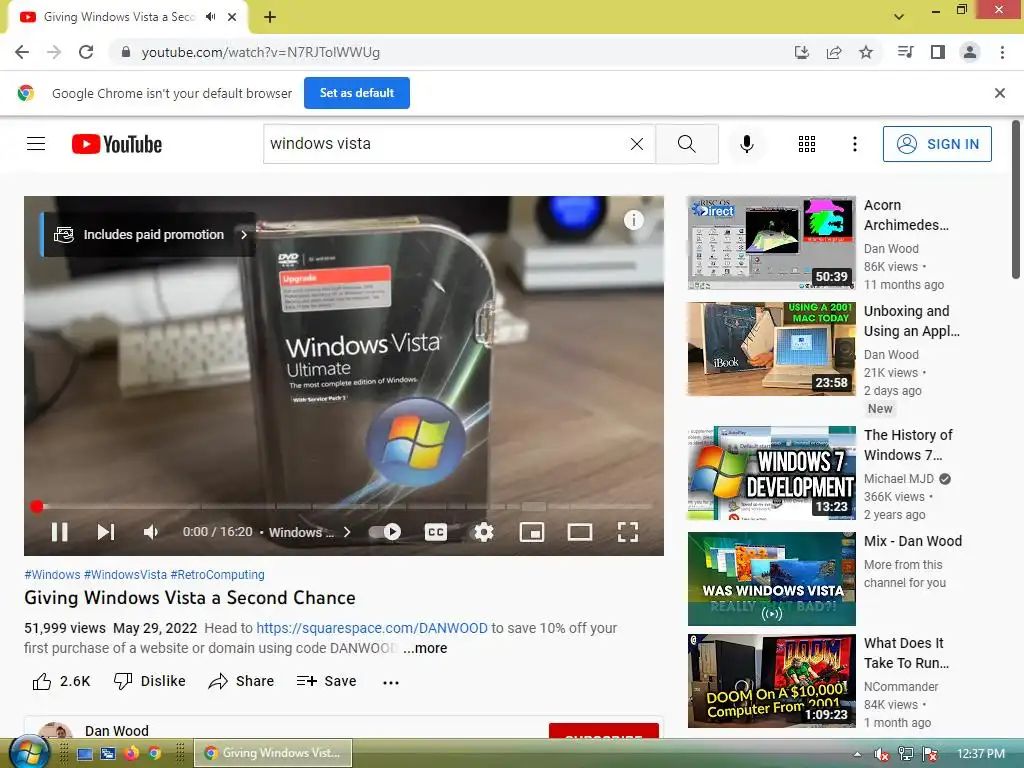The width and height of the screenshot is (1024, 768).
Task: Toggle the autoplay switch
Action: (x=385, y=532)
